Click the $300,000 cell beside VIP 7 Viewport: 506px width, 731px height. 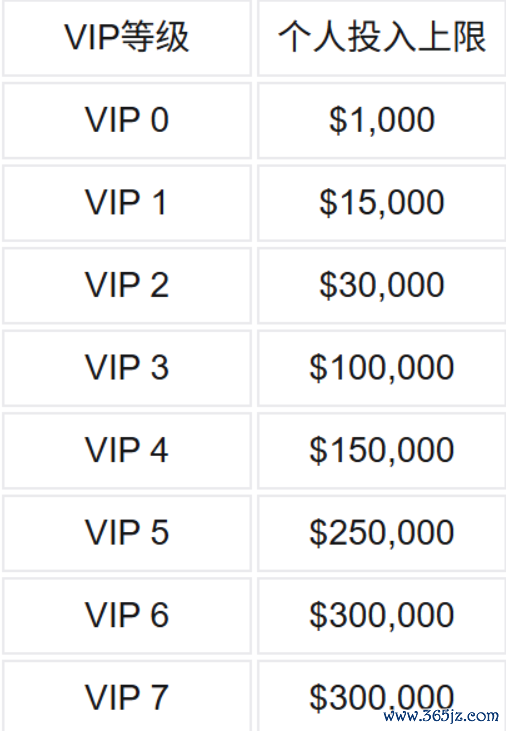click(x=381, y=696)
